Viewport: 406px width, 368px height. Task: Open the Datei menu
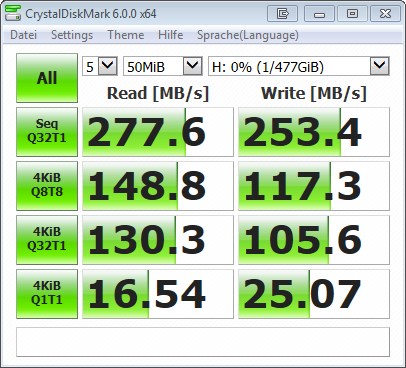tap(23, 35)
